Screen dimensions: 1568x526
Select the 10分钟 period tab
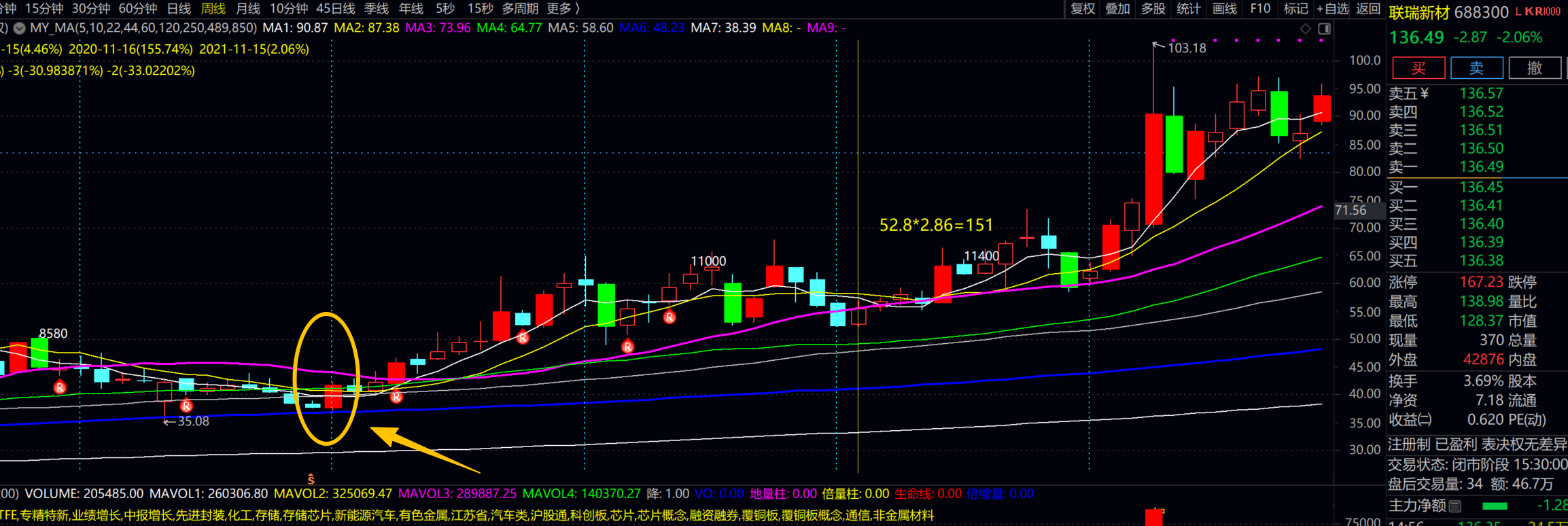coord(289,9)
